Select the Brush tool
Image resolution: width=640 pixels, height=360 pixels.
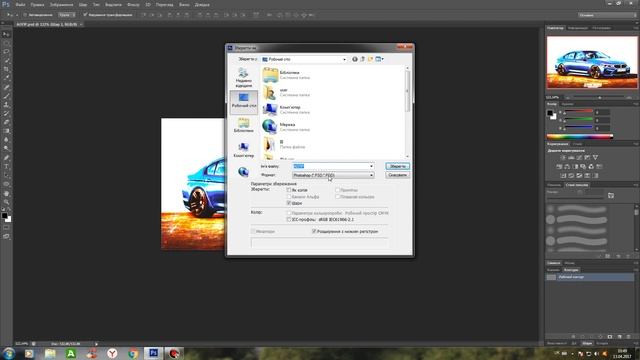point(6,96)
